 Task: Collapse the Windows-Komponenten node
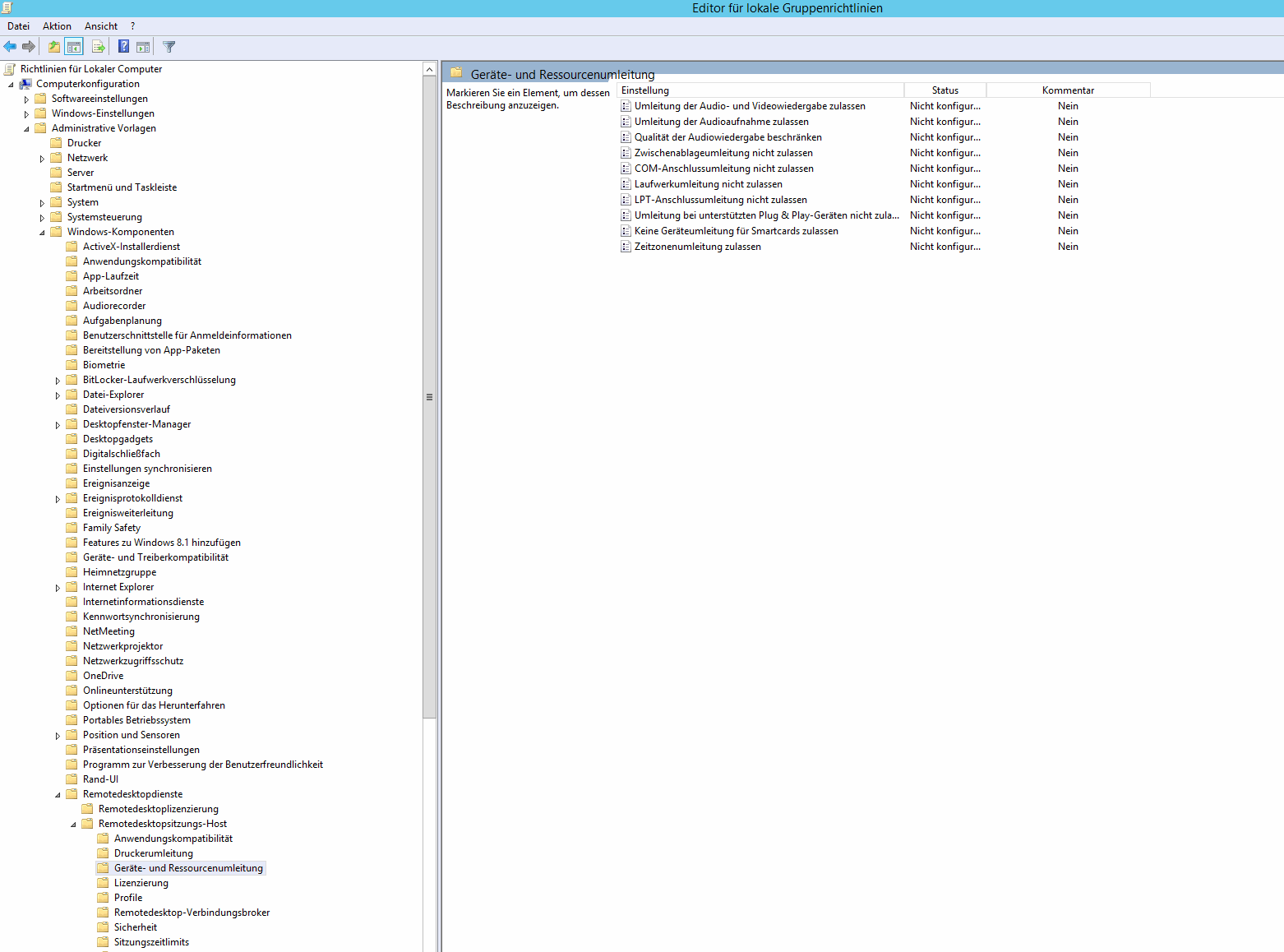click(x=42, y=233)
